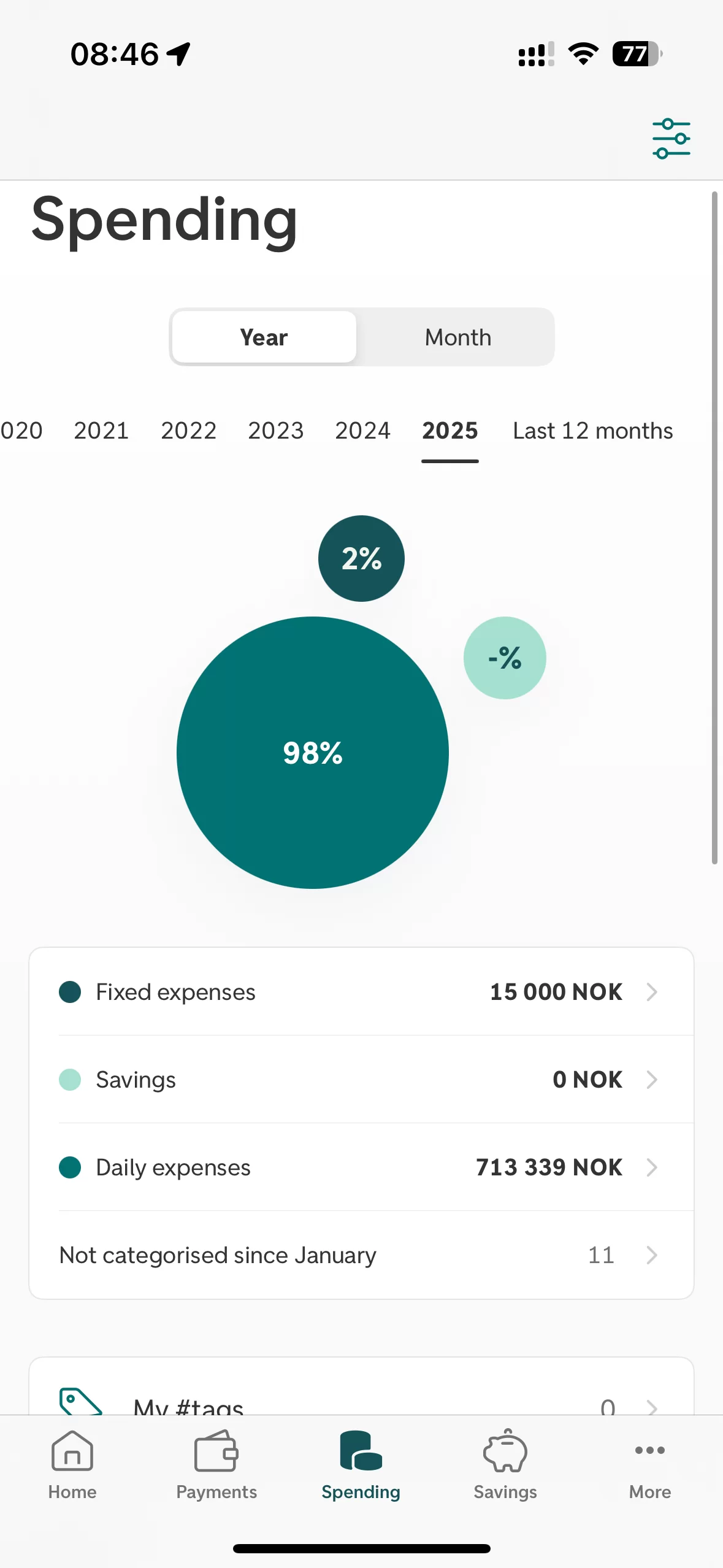Select the 98% daily expenses bubble

[313, 753]
